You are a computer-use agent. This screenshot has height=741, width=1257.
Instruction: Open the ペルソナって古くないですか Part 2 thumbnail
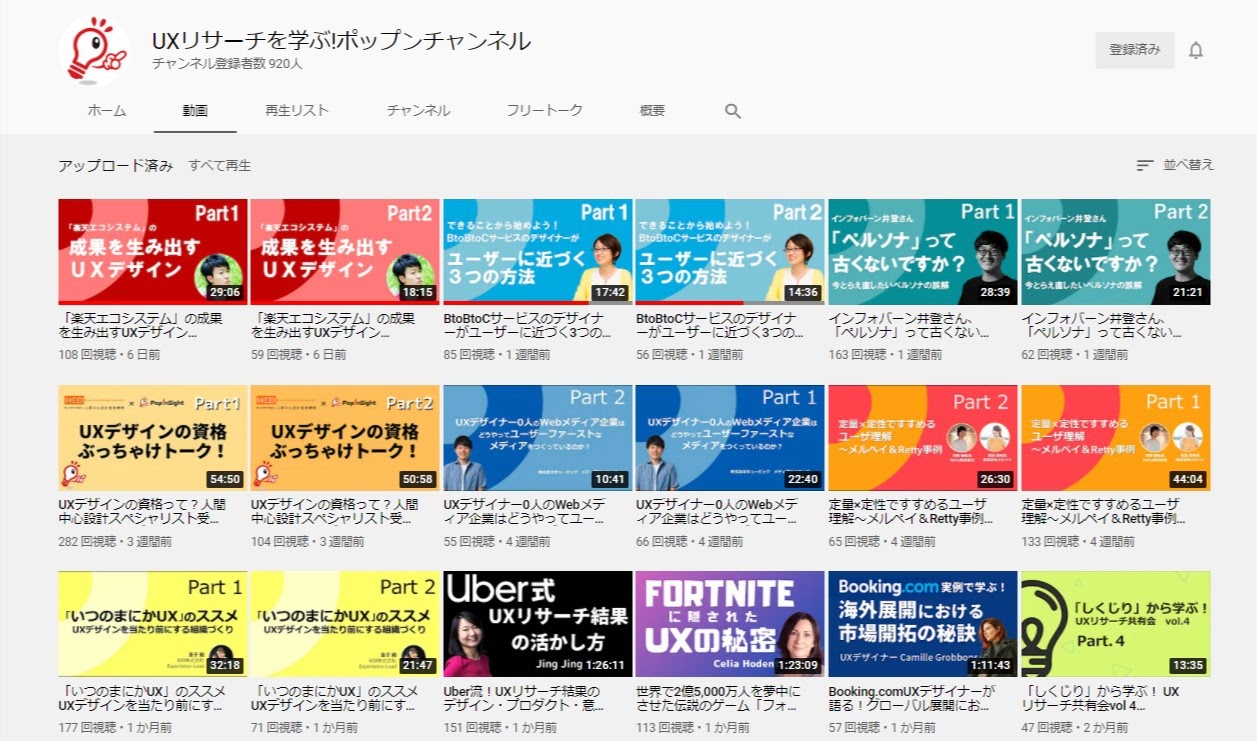(1115, 251)
